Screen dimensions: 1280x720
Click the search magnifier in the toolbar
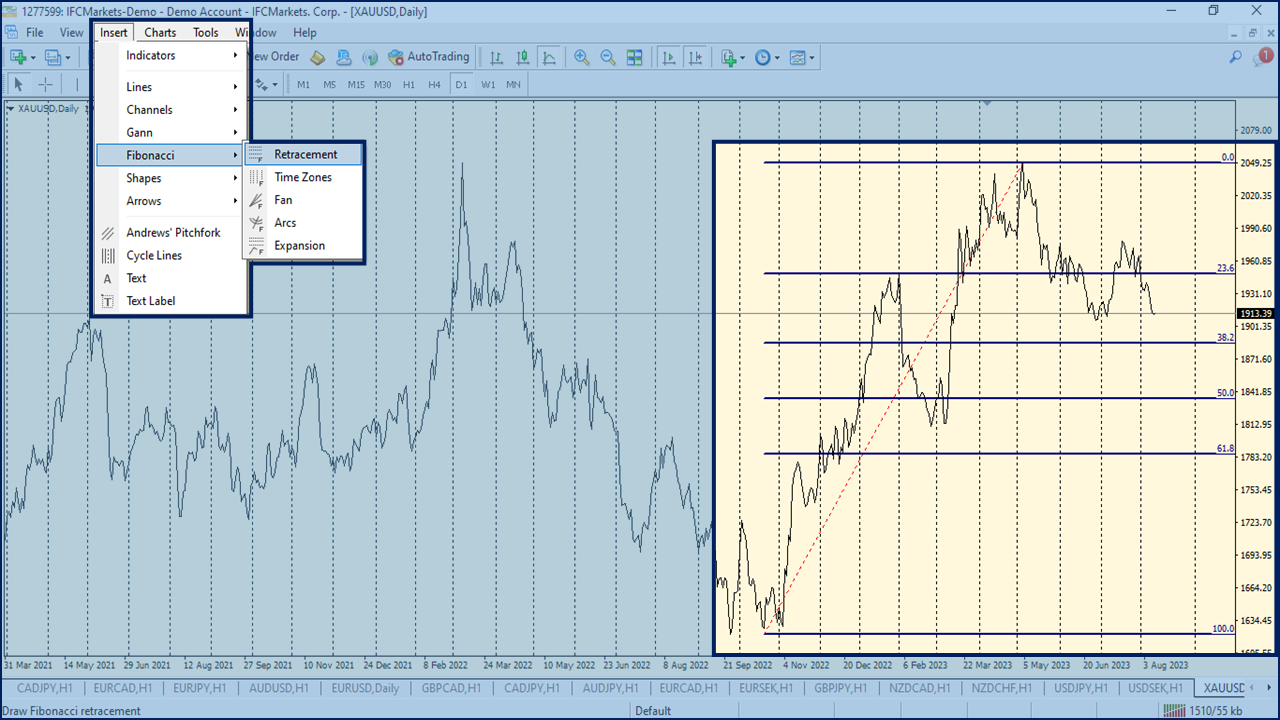pyautogui.click(x=1234, y=57)
